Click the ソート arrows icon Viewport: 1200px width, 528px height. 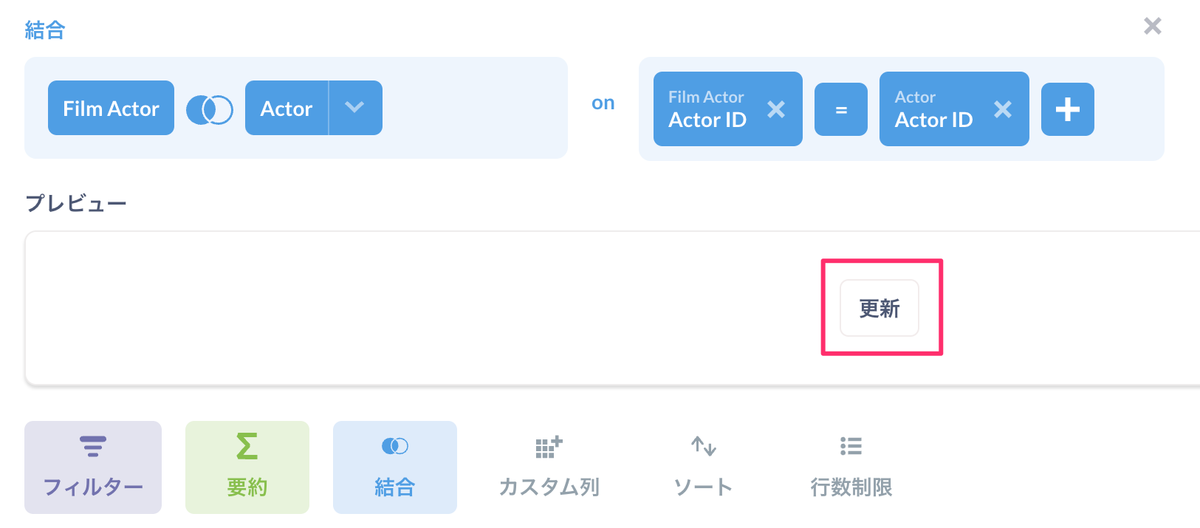[x=703, y=446]
